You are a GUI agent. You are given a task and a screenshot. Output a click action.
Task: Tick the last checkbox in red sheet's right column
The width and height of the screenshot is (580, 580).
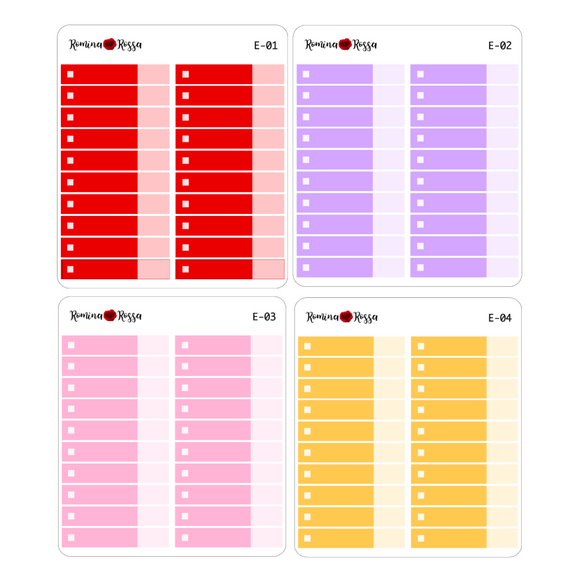186,269
